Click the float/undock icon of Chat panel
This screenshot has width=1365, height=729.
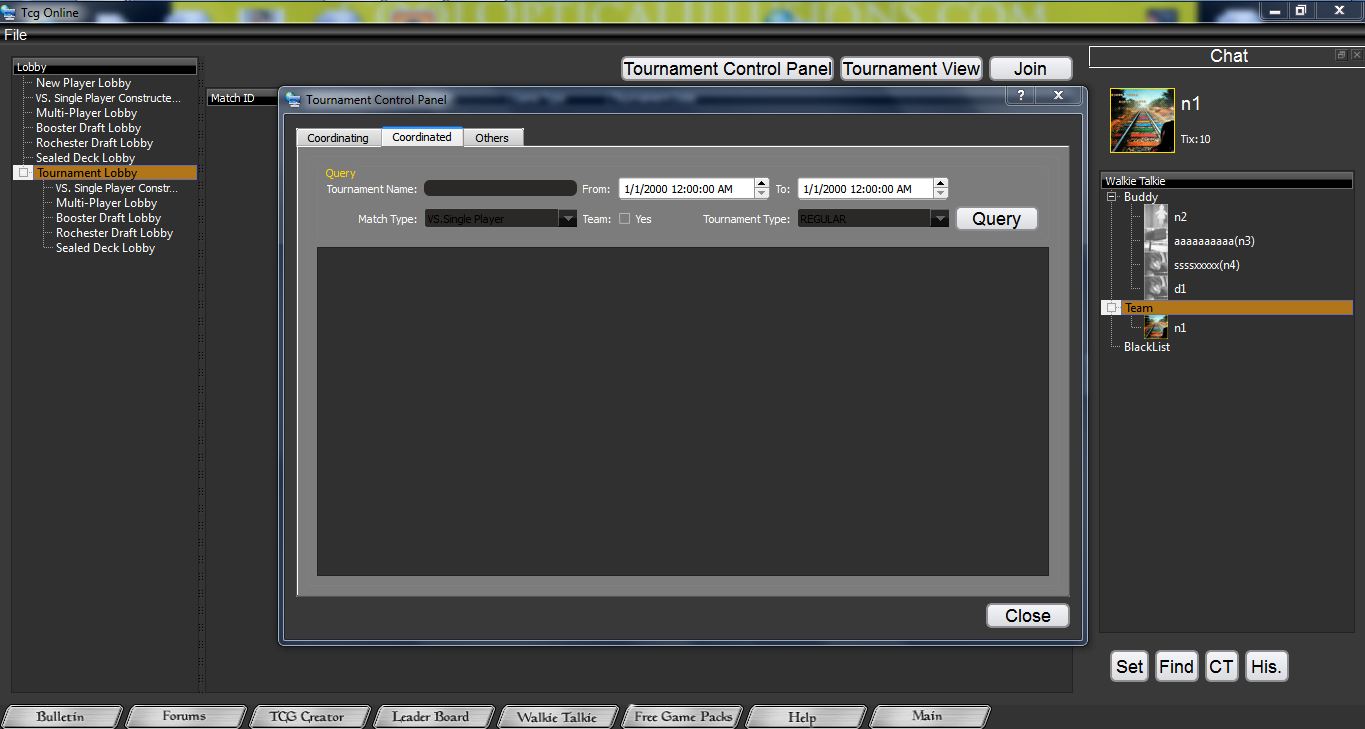click(x=1341, y=55)
